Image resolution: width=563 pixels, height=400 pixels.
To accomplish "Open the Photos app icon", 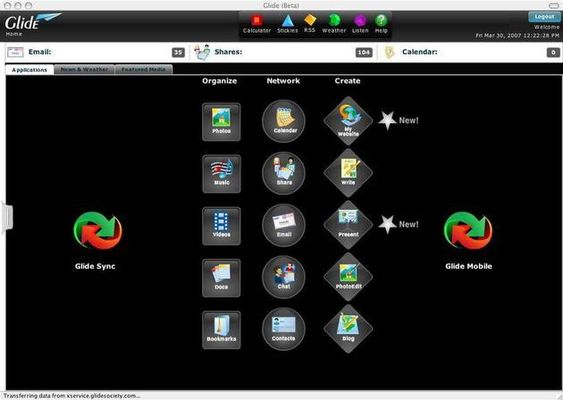I will [221, 122].
